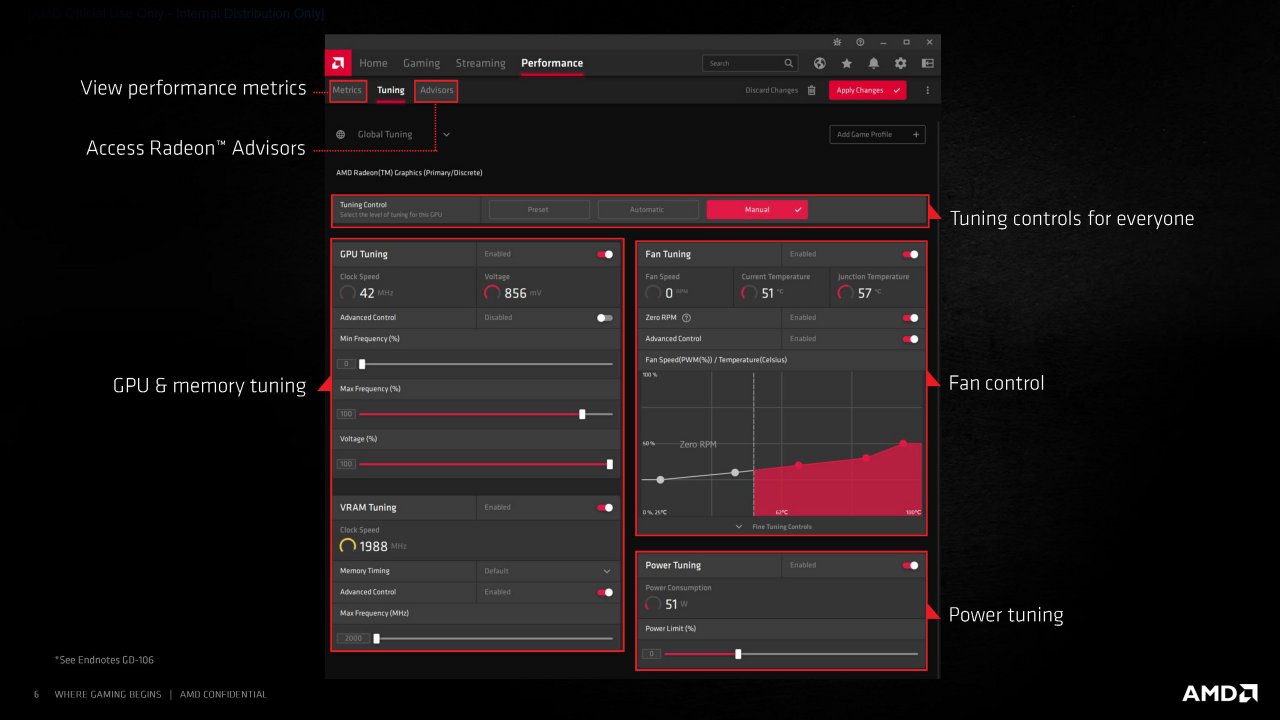Click the Zero RPM help icon
This screenshot has height=720, width=1280.
pos(687,318)
